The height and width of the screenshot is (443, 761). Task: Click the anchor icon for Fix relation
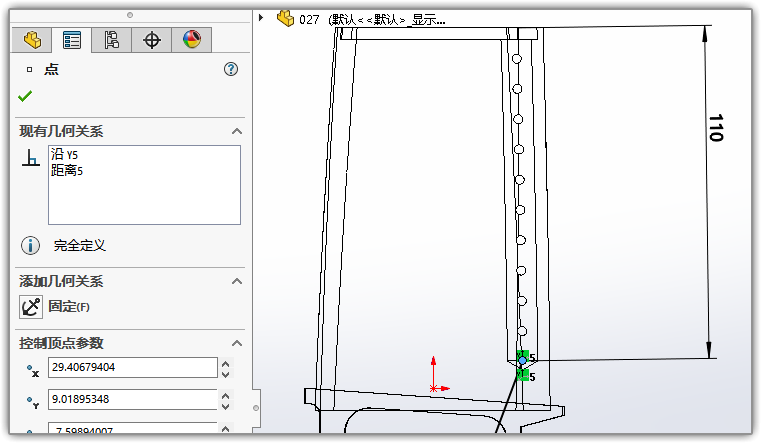tap(31, 307)
